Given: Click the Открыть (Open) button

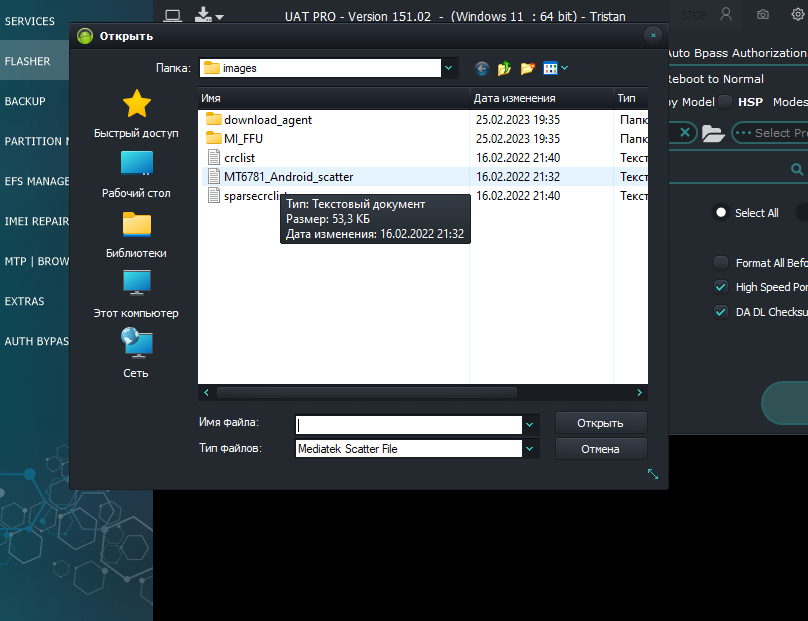Looking at the screenshot, I should pos(601,423).
